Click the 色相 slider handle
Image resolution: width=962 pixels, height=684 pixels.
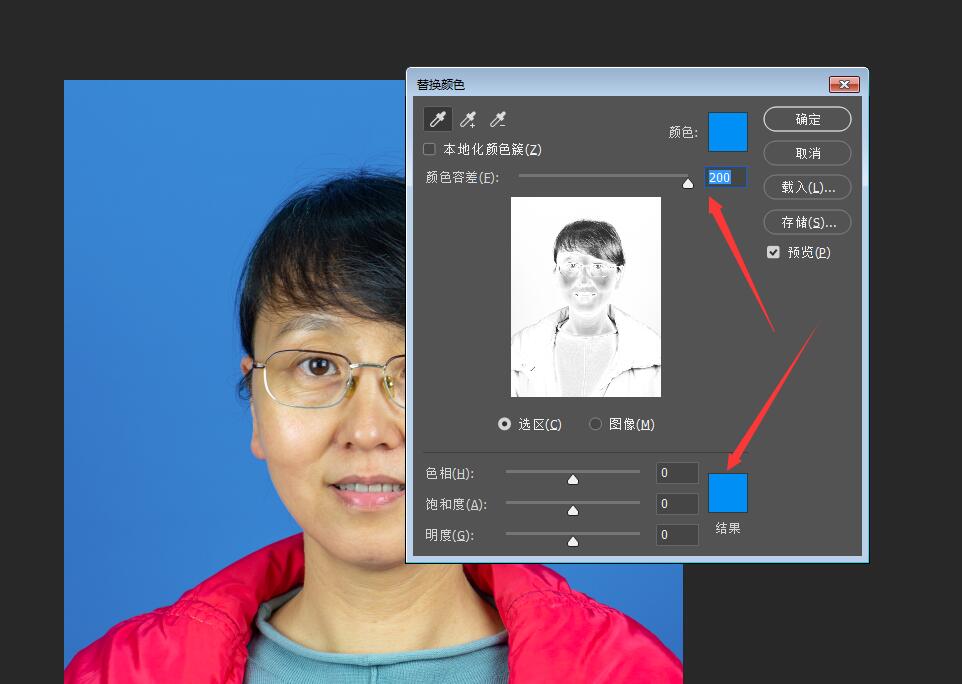[x=572, y=479]
